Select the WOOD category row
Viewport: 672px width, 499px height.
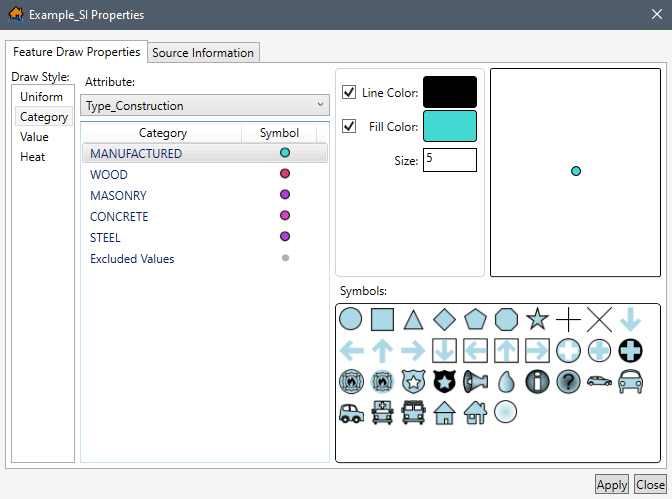pyautogui.click(x=205, y=174)
